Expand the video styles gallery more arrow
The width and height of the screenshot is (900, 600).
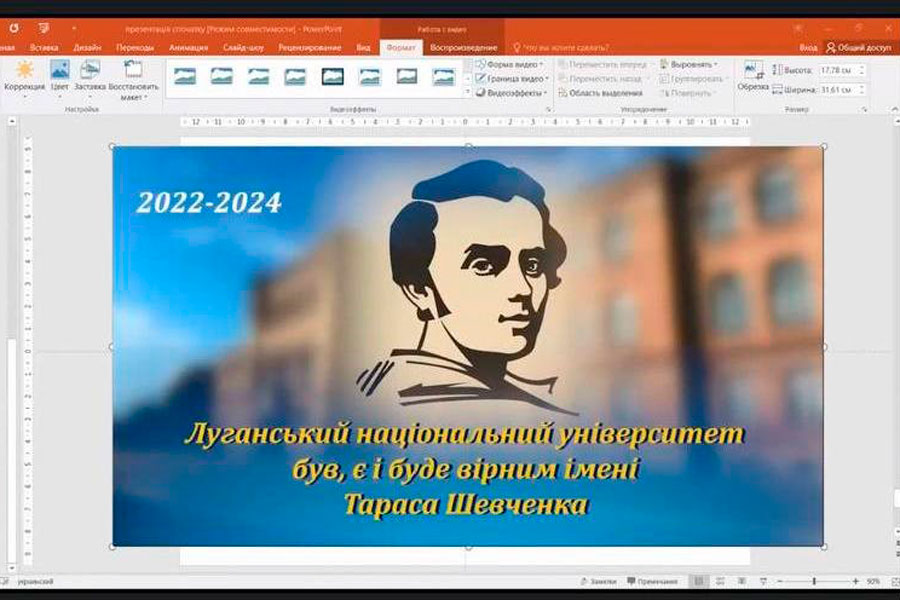(468, 92)
